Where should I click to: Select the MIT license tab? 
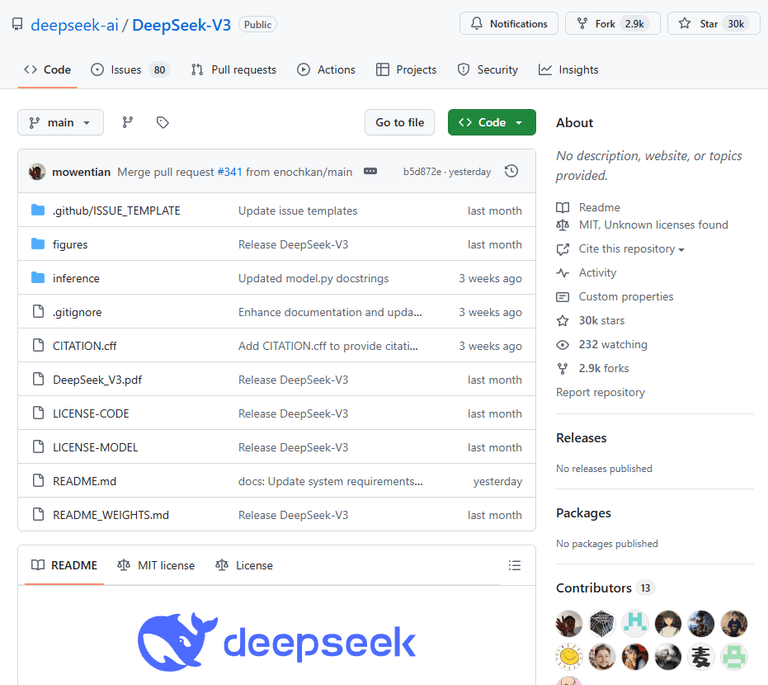(156, 565)
